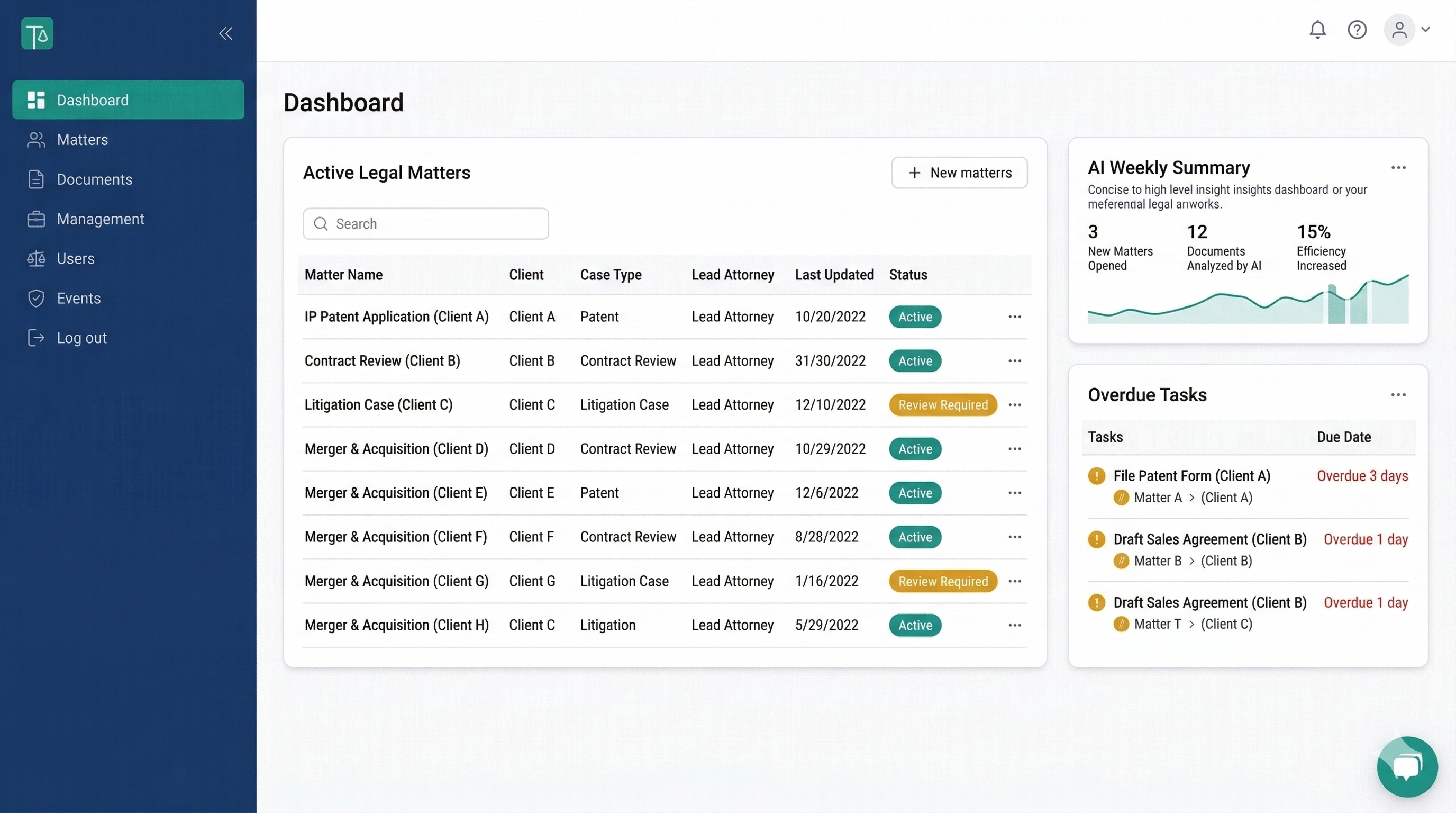Select the Documents icon in sidebar
Screen dimensions: 1456x813
[x=36, y=179]
